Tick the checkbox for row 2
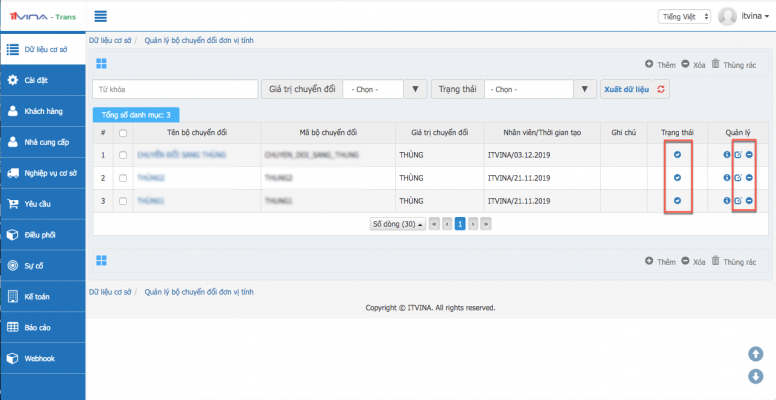 123,178
